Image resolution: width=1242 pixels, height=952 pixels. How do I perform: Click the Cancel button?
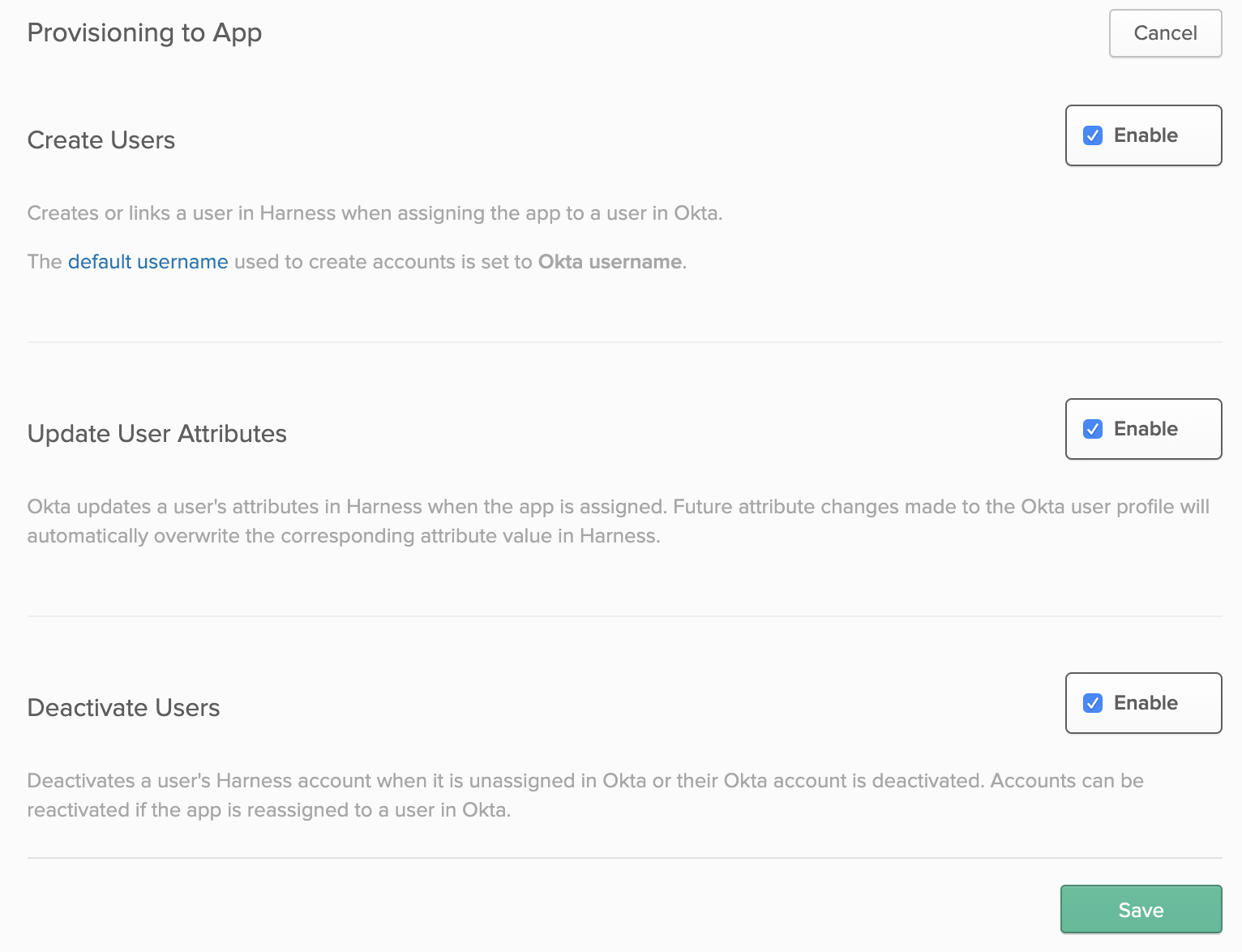[1165, 33]
